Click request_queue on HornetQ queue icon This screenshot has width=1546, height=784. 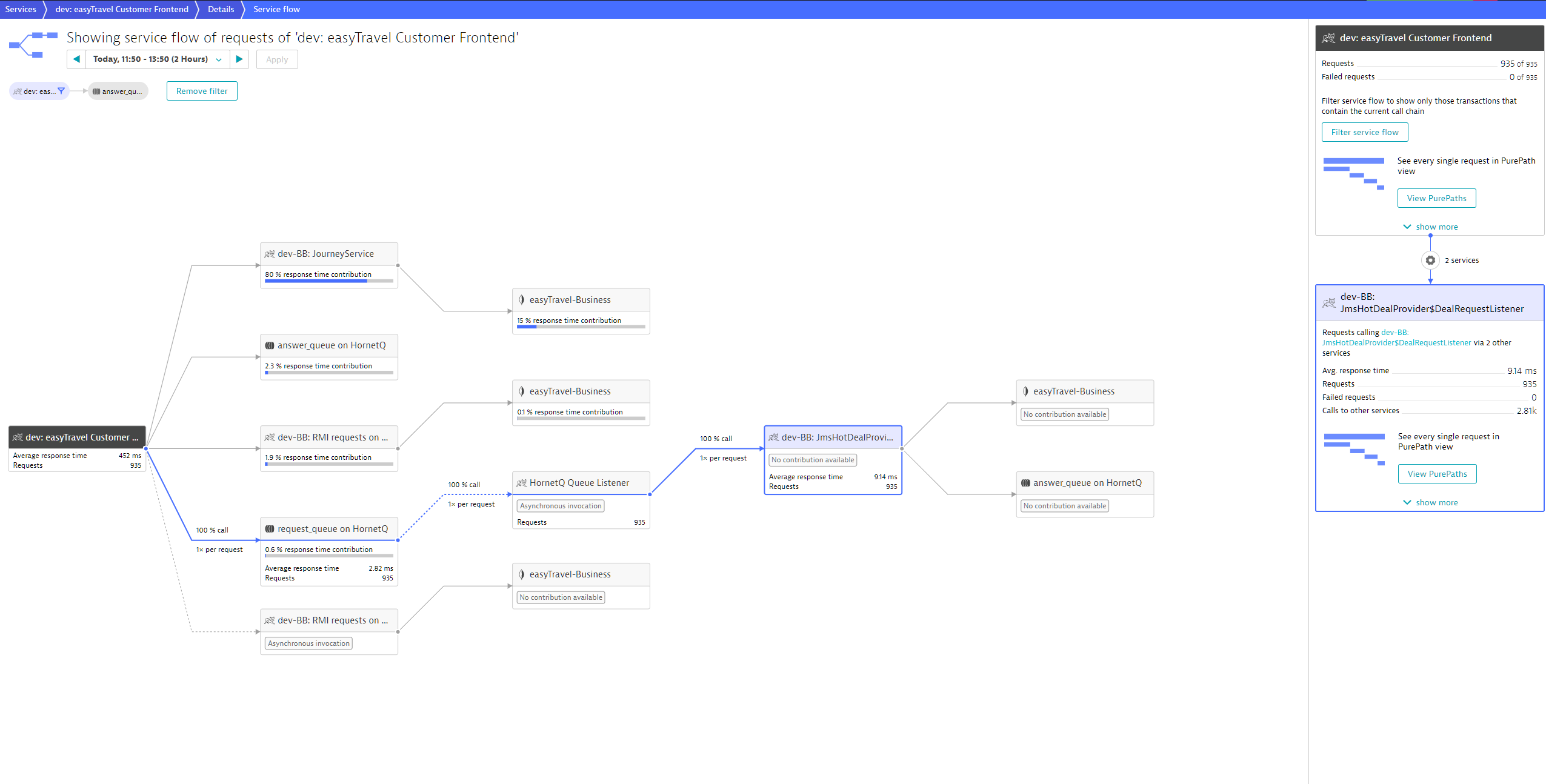point(270,529)
